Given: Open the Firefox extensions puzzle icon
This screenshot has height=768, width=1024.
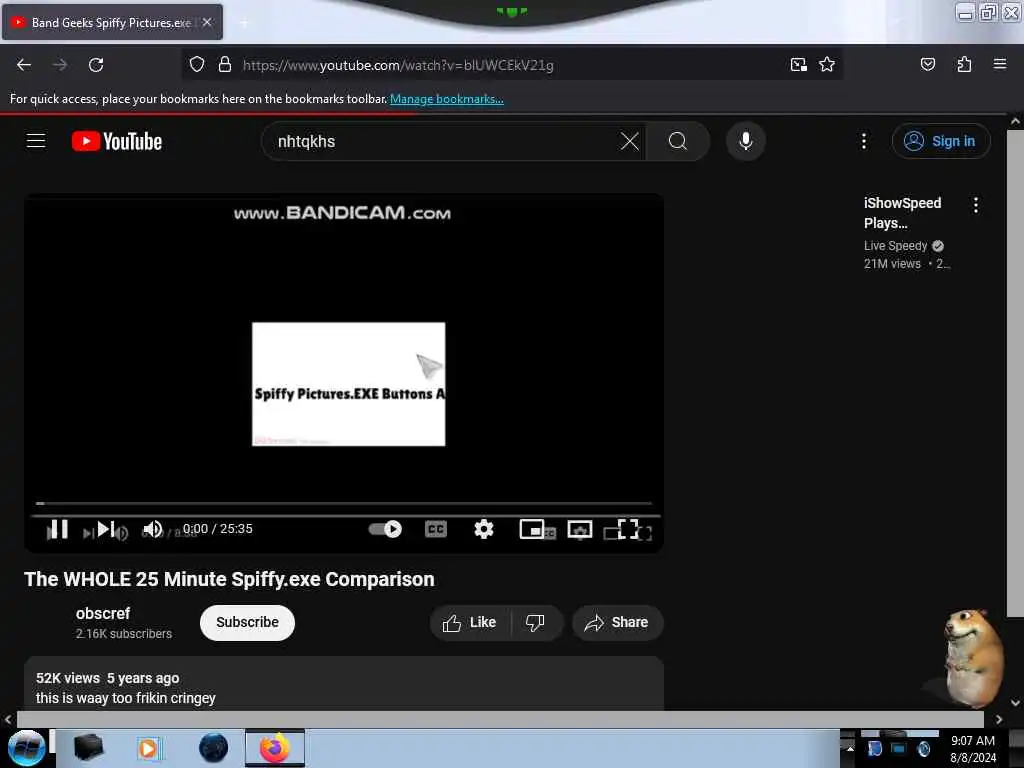Looking at the screenshot, I should tap(964, 64).
